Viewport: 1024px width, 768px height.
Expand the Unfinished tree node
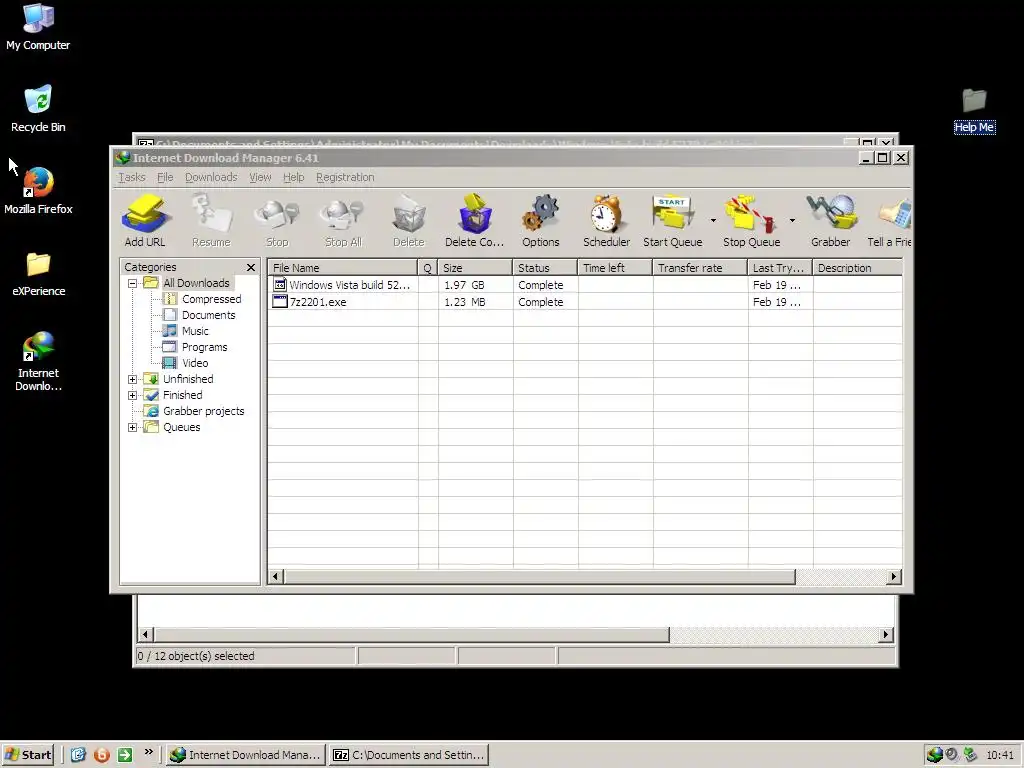[133, 379]
